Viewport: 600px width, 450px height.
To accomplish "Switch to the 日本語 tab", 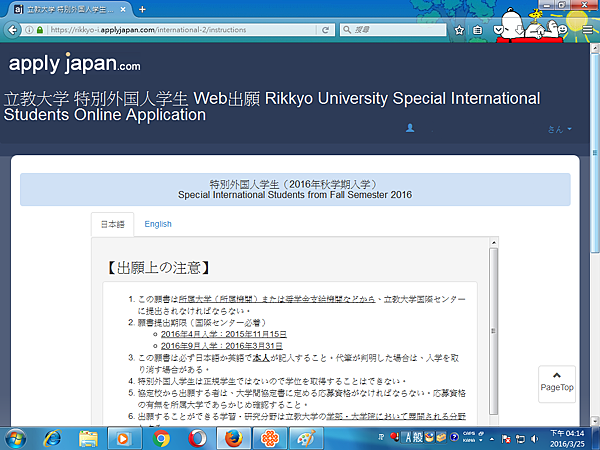I will tap(112, 224).
